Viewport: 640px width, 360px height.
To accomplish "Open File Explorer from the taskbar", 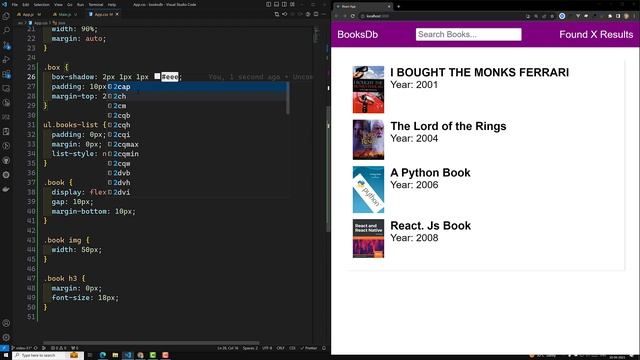I will pyautogui.click(x=116, y=356).
